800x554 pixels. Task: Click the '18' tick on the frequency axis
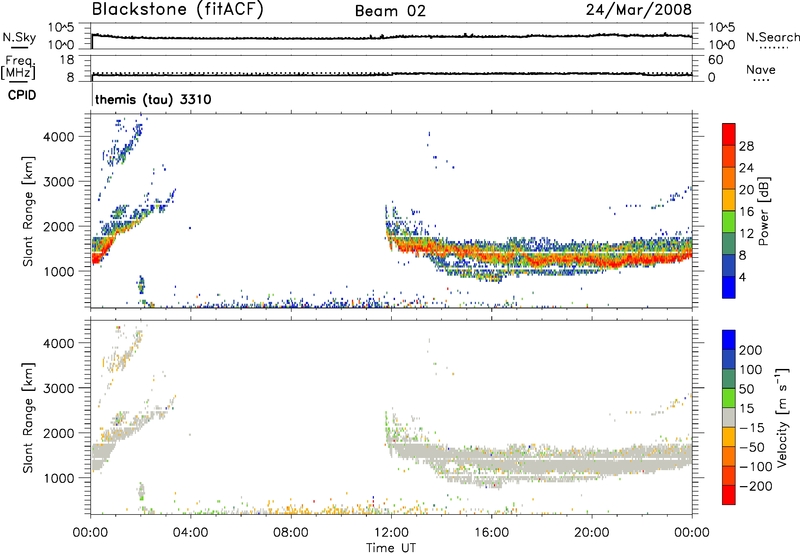pyautogui.click(x=67, y=60)
